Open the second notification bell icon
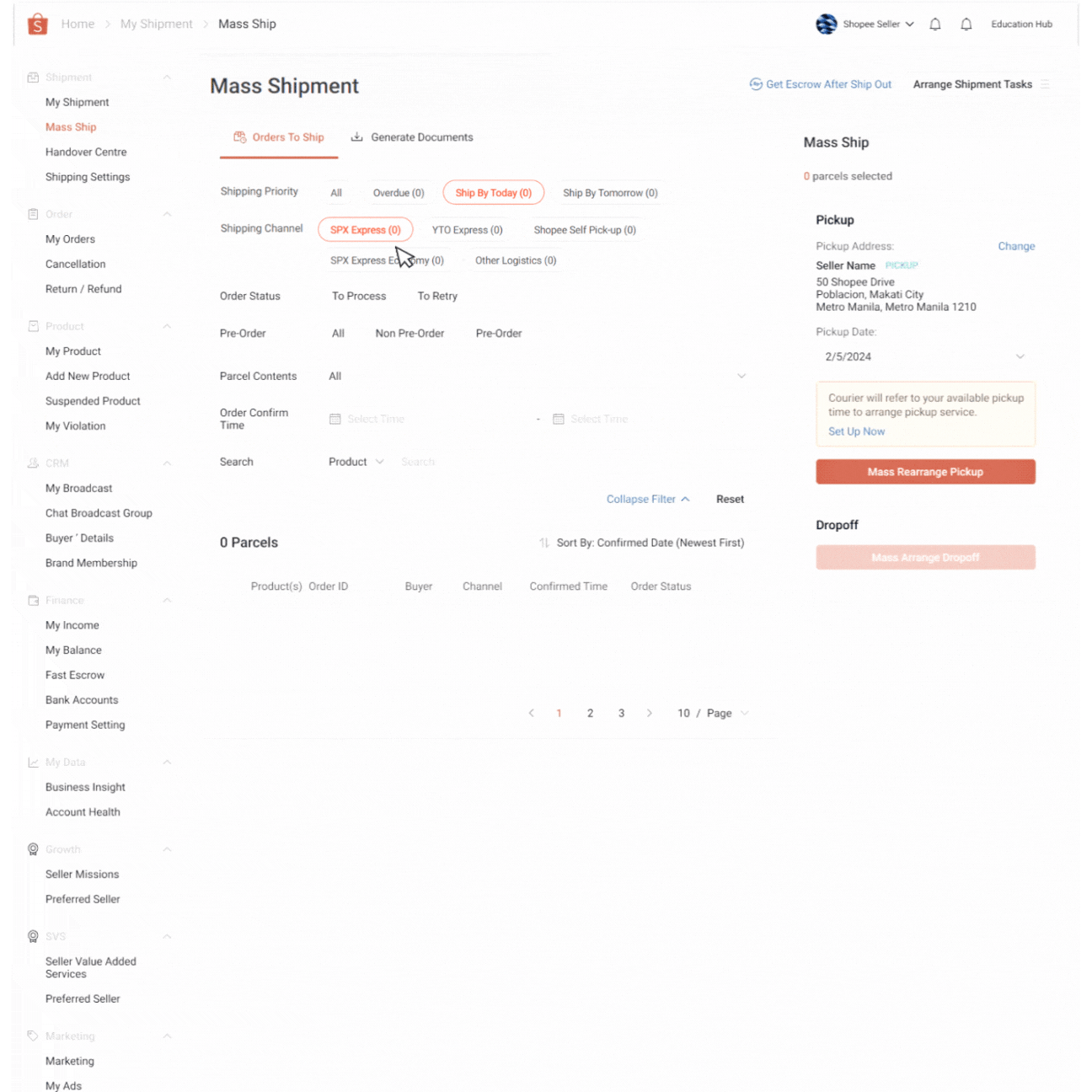This screenshot has width=1092, height=1092. (966, 24)
